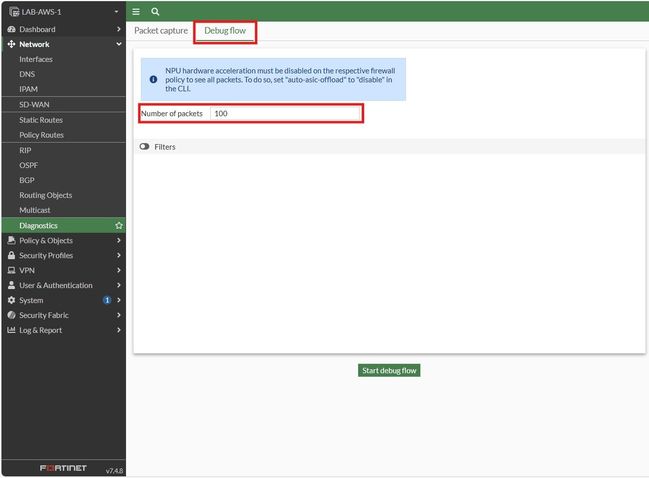
Task: Click the Security Fabric icon
Action: click(x=12, y=315)
